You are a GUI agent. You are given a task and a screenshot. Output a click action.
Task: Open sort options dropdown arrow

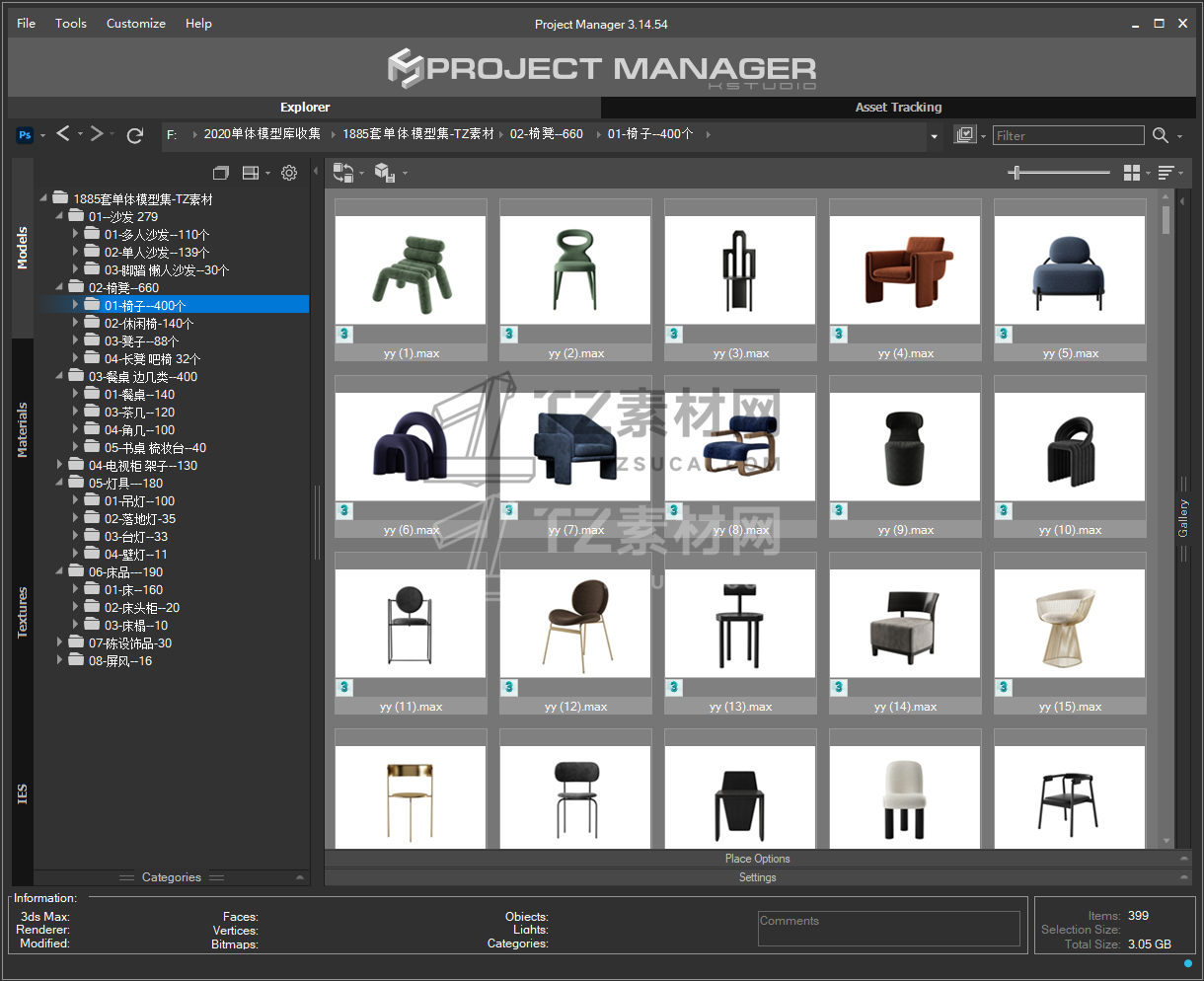1182,174
